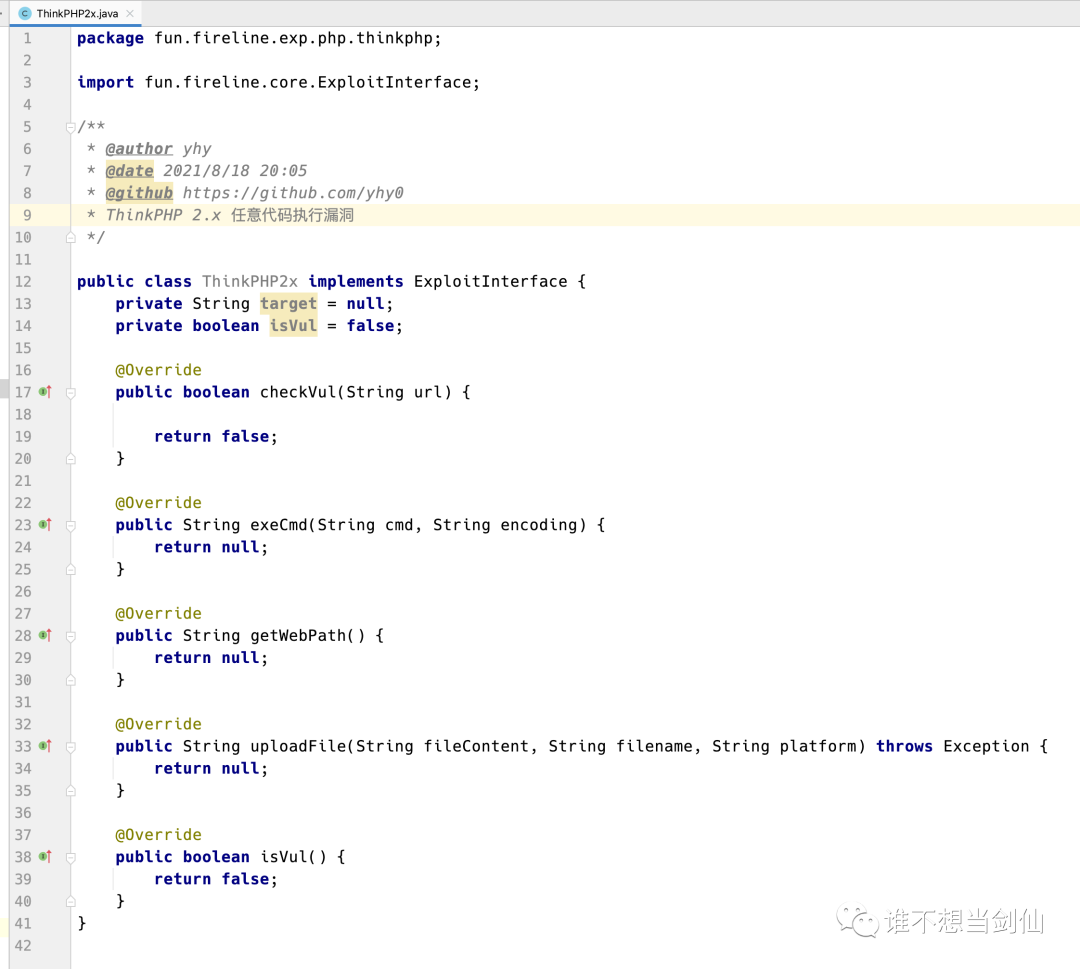
Task: Click the @author tag in Javadoc
Action: 138,149
